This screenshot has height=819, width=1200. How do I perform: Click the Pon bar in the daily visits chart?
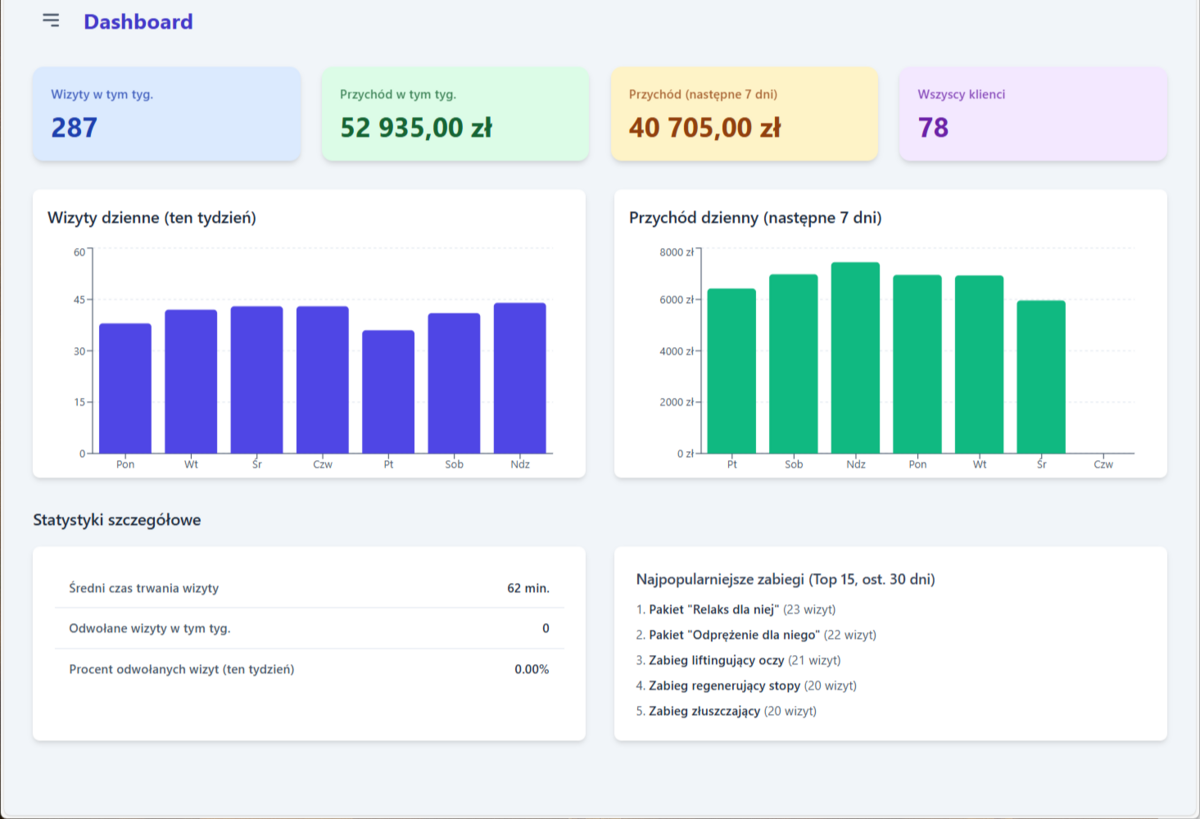[125, 388]
